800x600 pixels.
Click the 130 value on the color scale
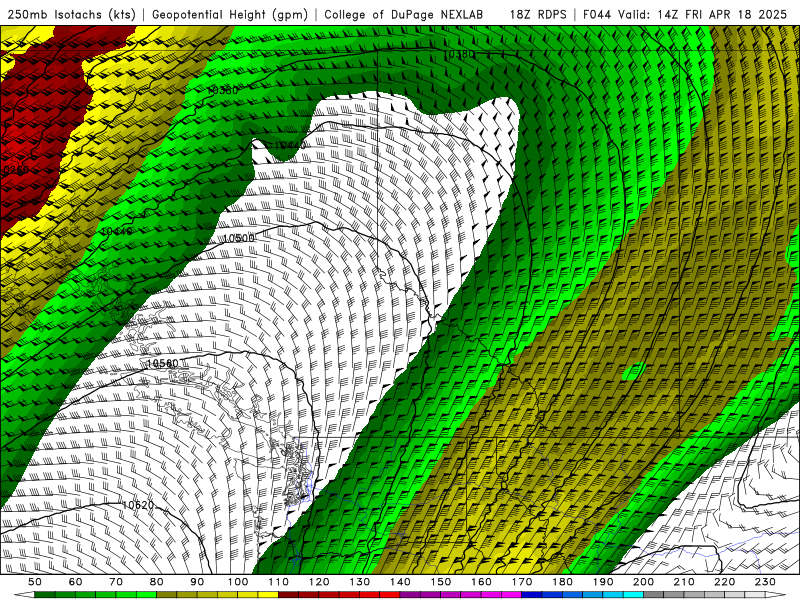(360, 582)
